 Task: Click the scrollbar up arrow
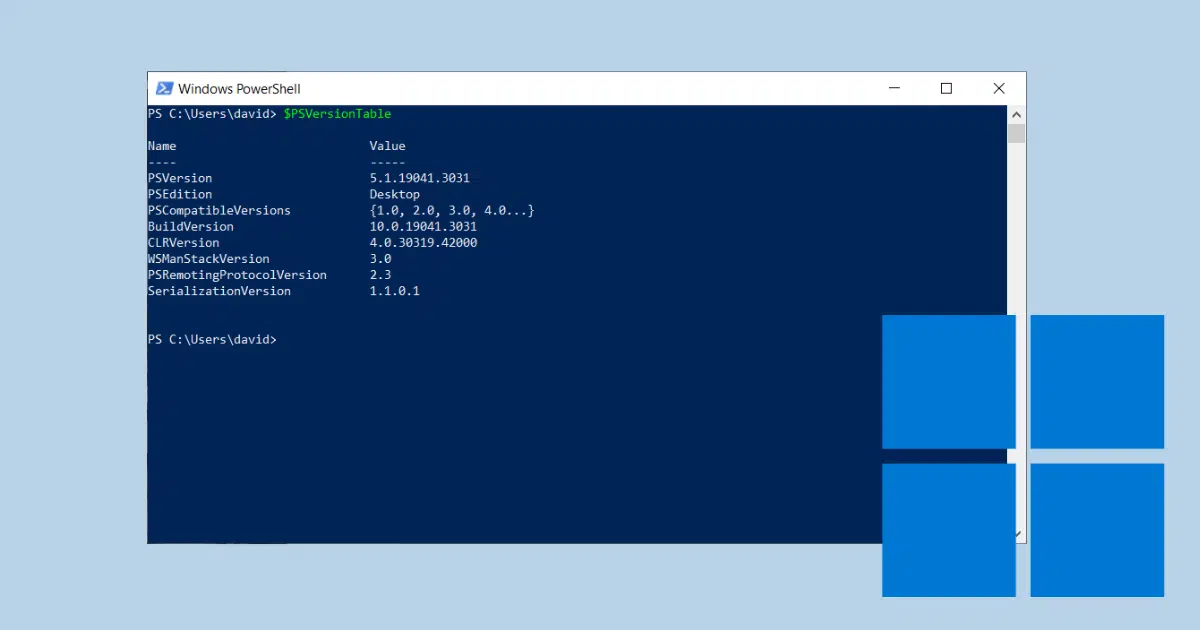[1017, 114]
